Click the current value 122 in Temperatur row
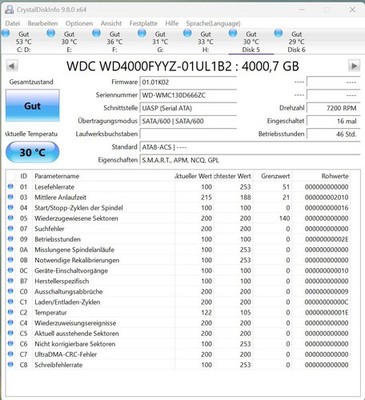This screenshot has height=400, width=365. pyautogui.click(x=206, y=312)
